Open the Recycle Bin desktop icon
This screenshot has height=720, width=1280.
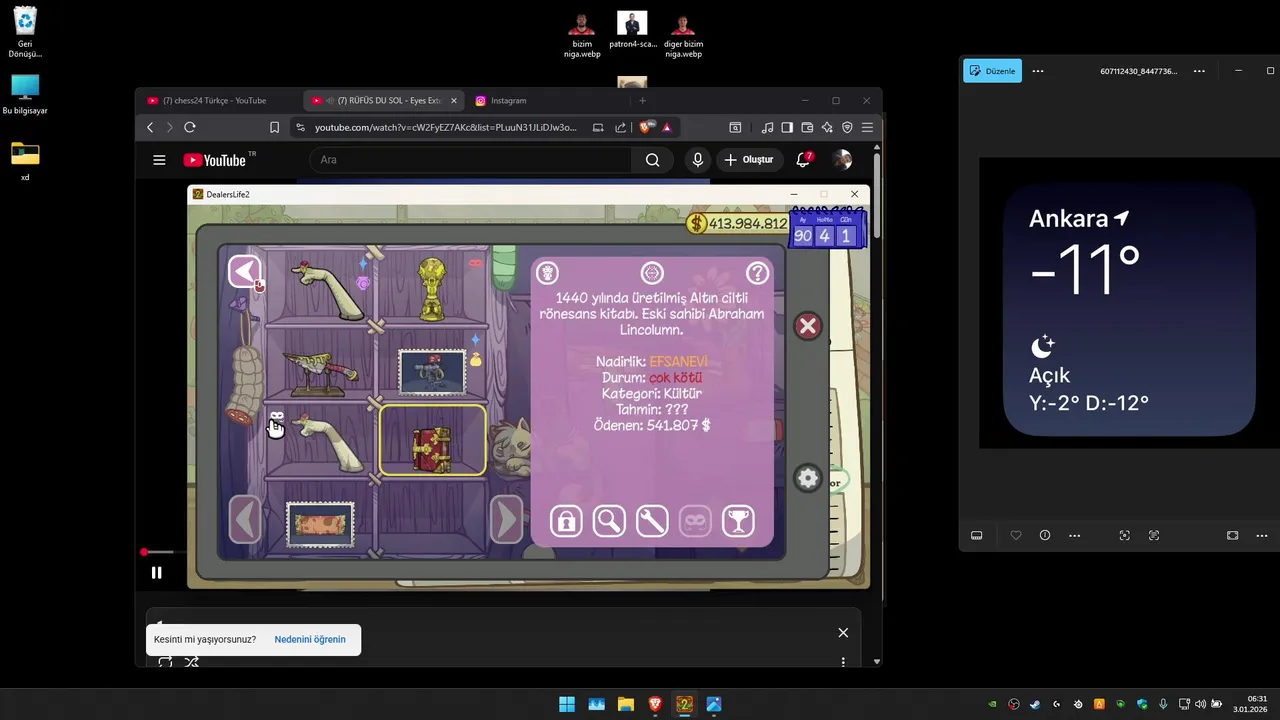(25, 33)
